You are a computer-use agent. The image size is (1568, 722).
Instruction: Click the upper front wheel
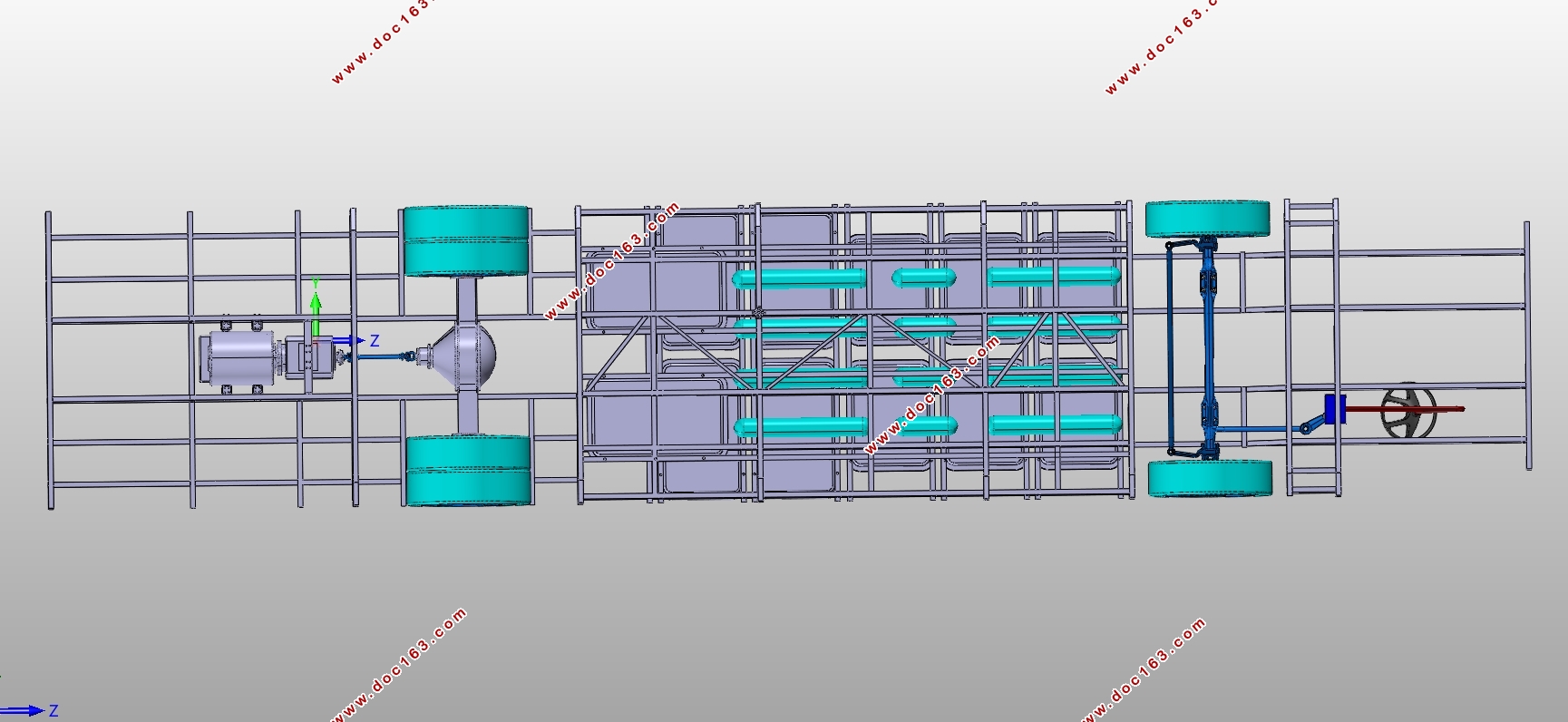1207,220
